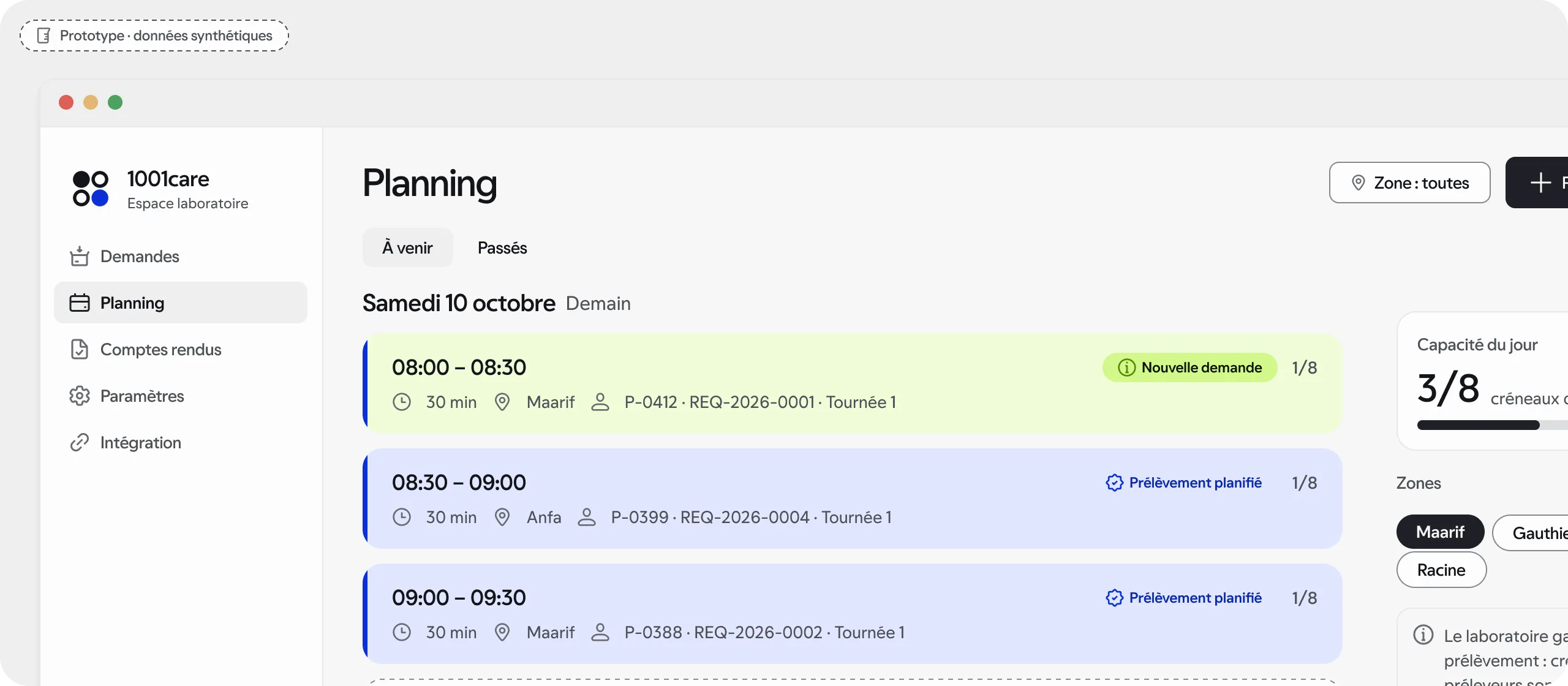1568x686 pixels.
Task: Toggle the Maarif zone chip
Action: point(1440,532)
